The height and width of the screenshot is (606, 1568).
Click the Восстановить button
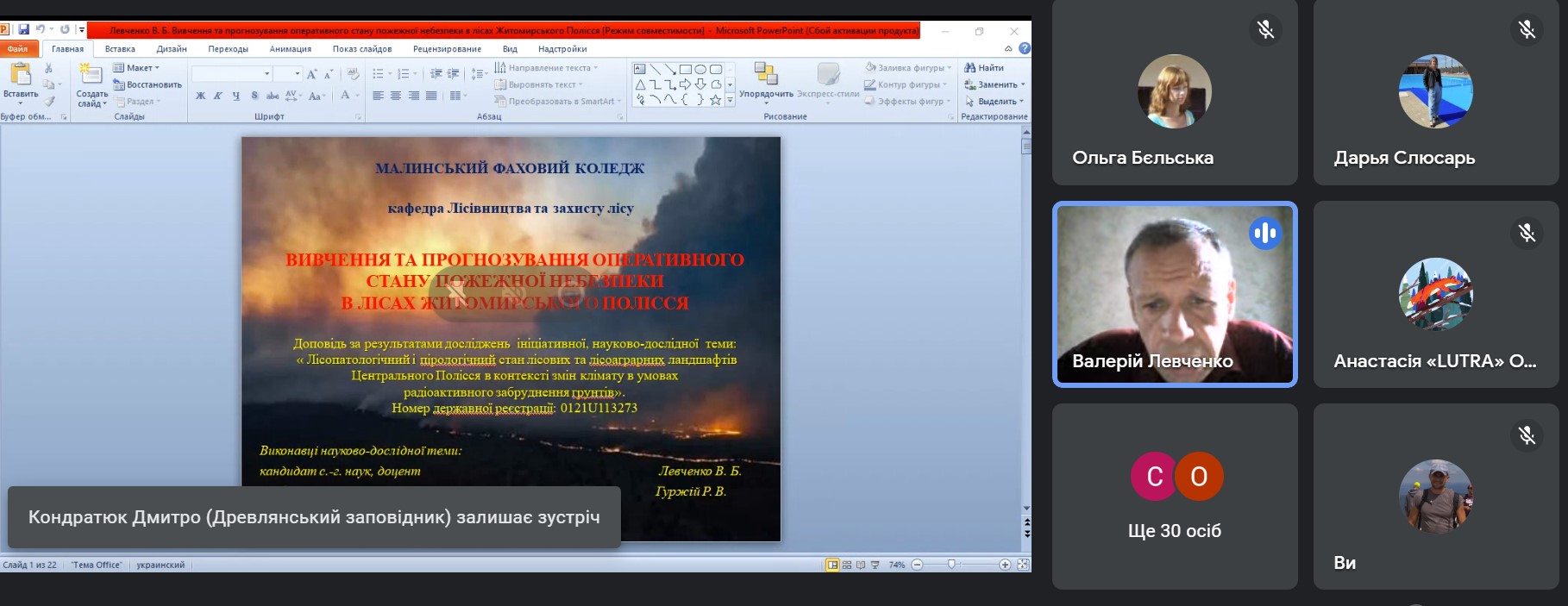pyautogui.click(x=147, y=84)
